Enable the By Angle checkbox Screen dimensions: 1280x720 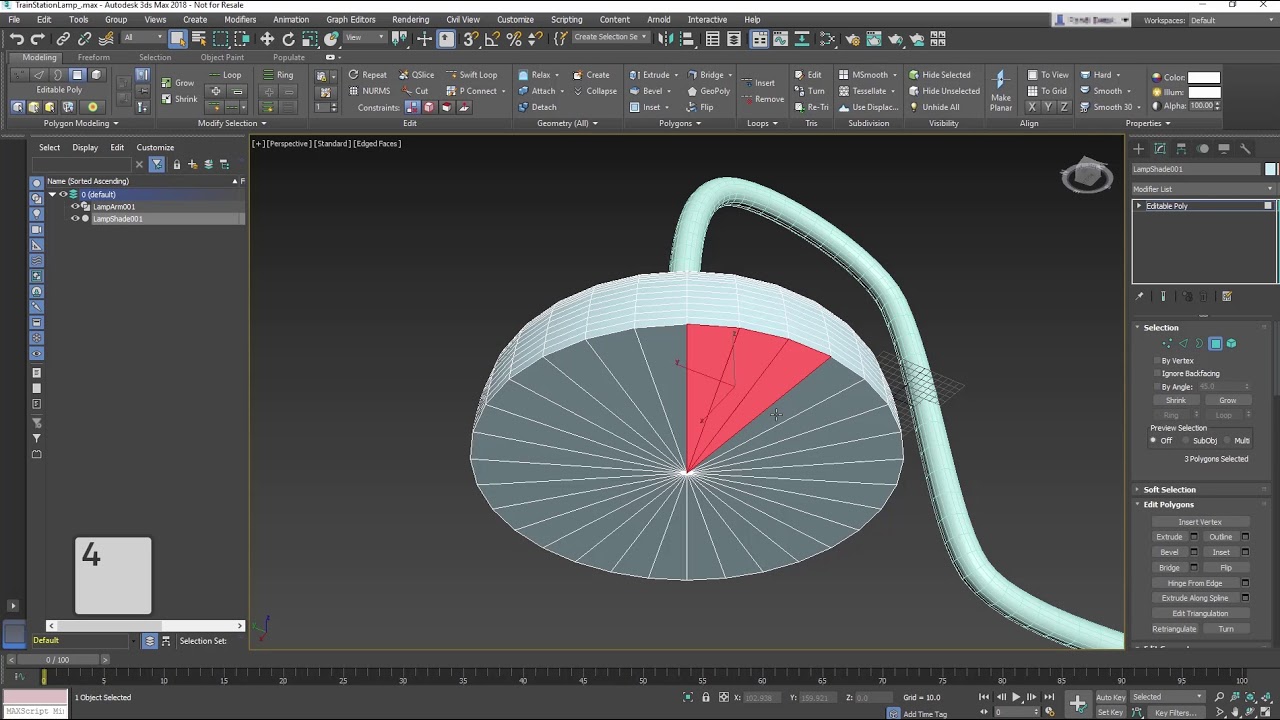1158,386
